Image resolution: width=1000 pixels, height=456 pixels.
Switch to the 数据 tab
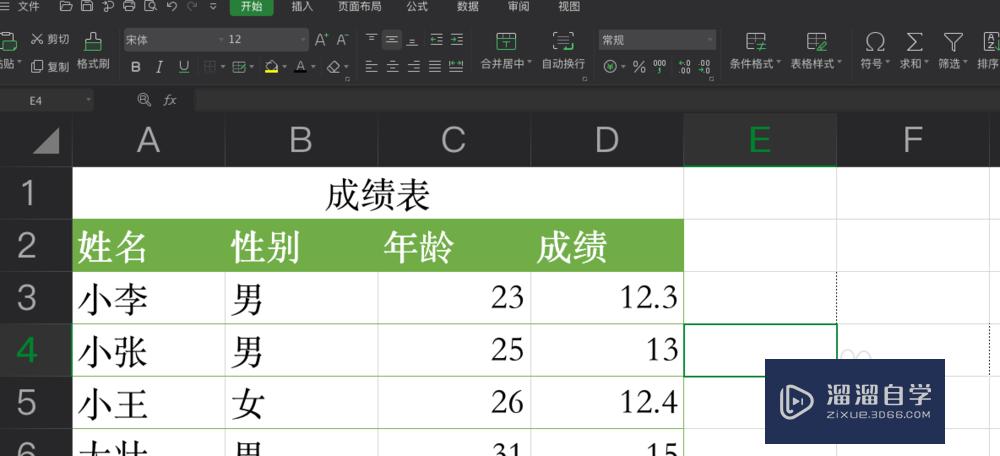(x=468, y=7)
